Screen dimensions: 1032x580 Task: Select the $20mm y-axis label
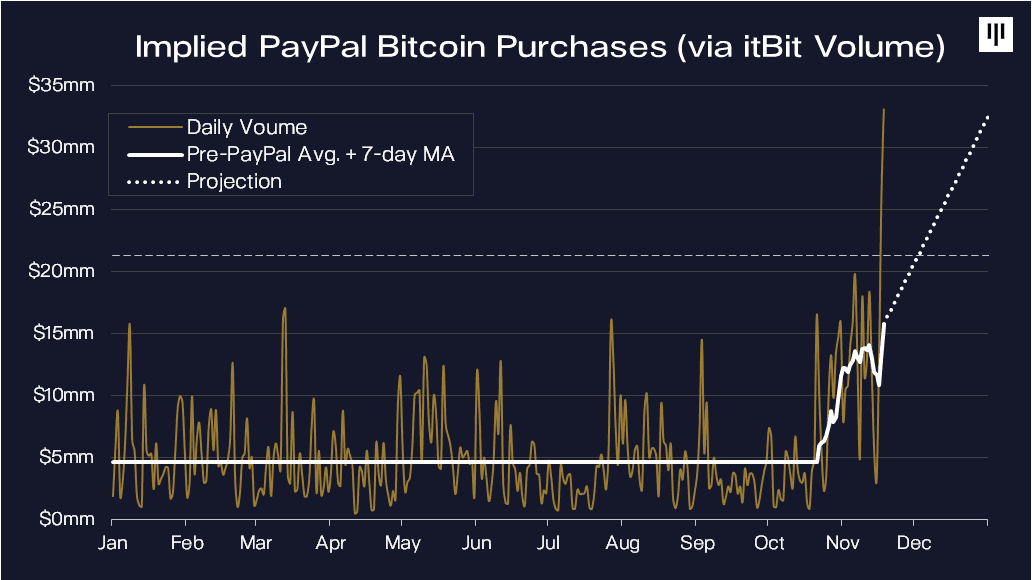click(62, 272)
